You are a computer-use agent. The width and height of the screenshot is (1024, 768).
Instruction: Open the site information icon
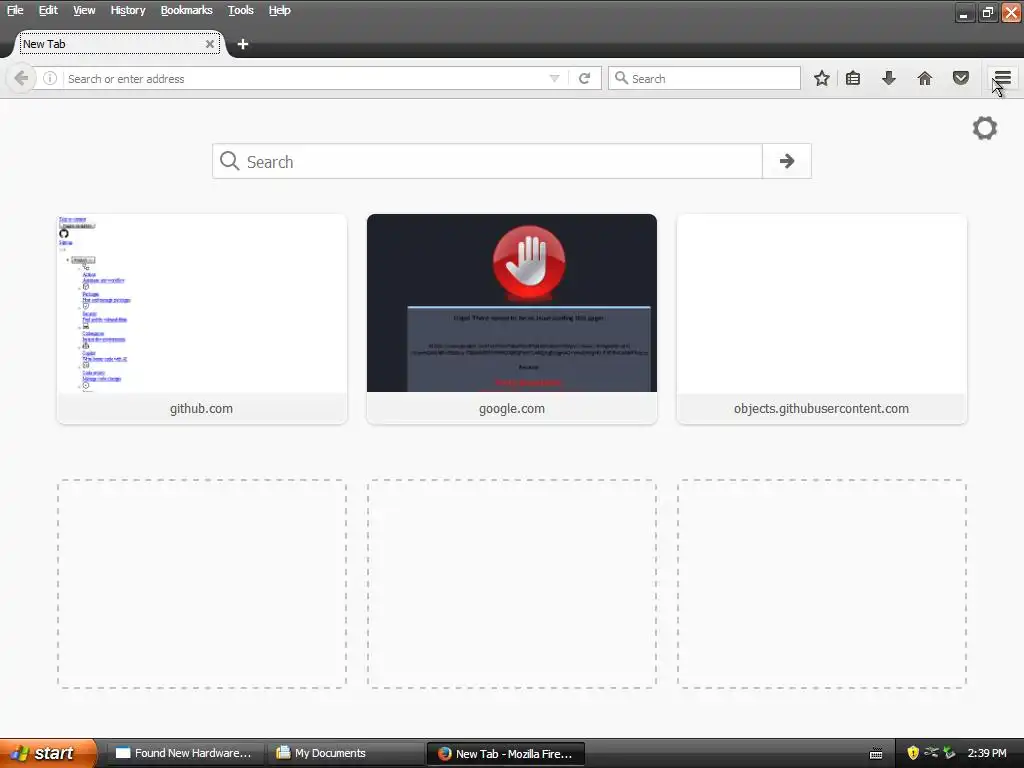tap(50, 78)
